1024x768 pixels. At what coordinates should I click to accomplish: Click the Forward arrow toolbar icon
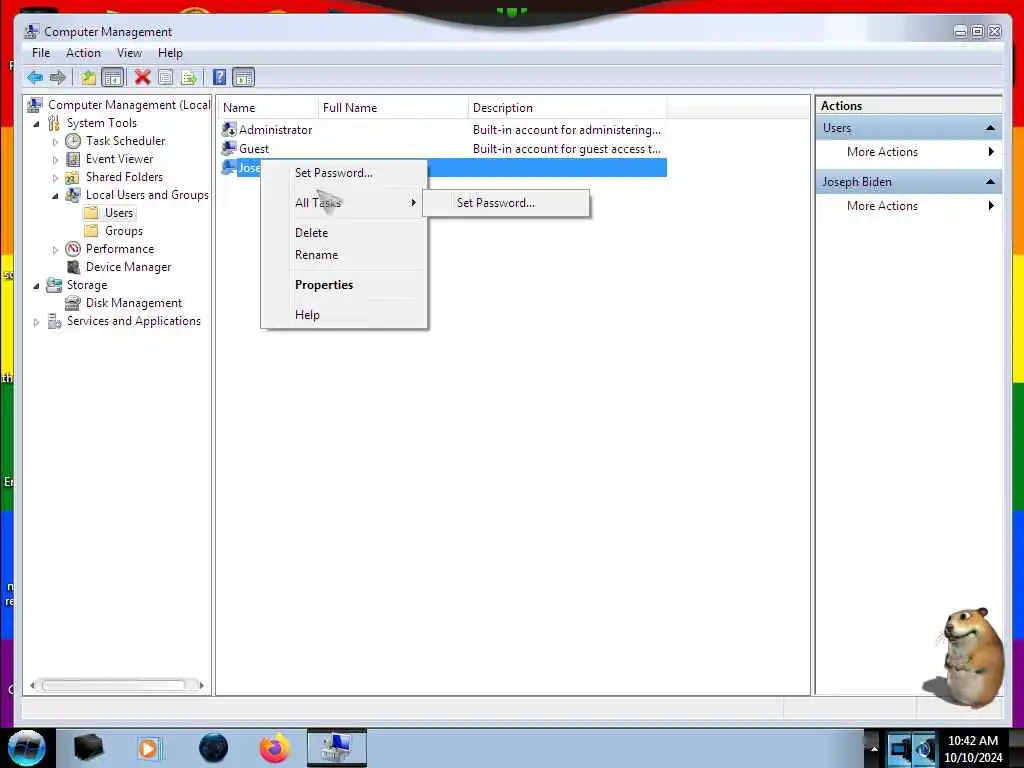57,78
